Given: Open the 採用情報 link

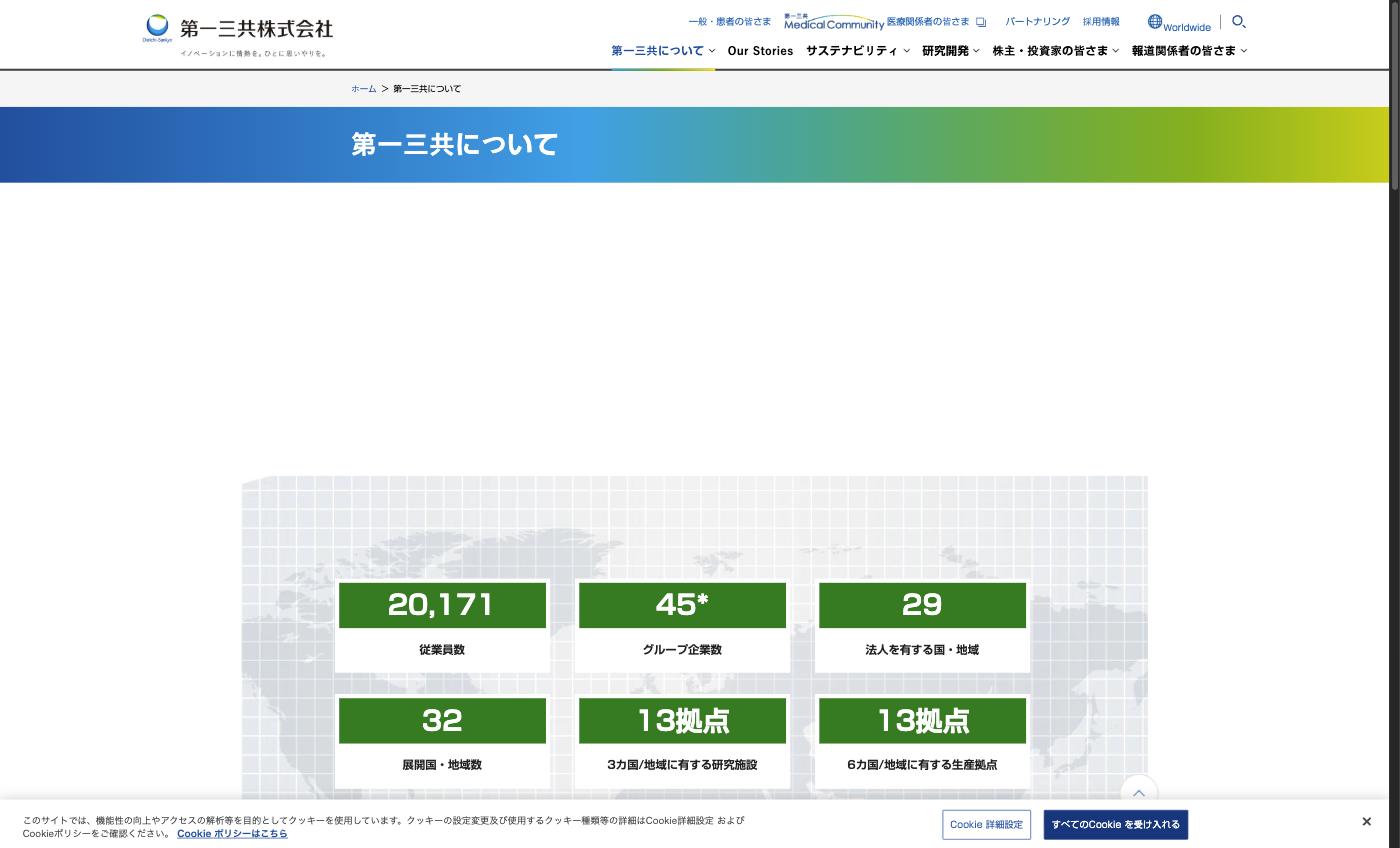Looking at the screenshot, I should pyautogui.click(x=1101, y=21).
